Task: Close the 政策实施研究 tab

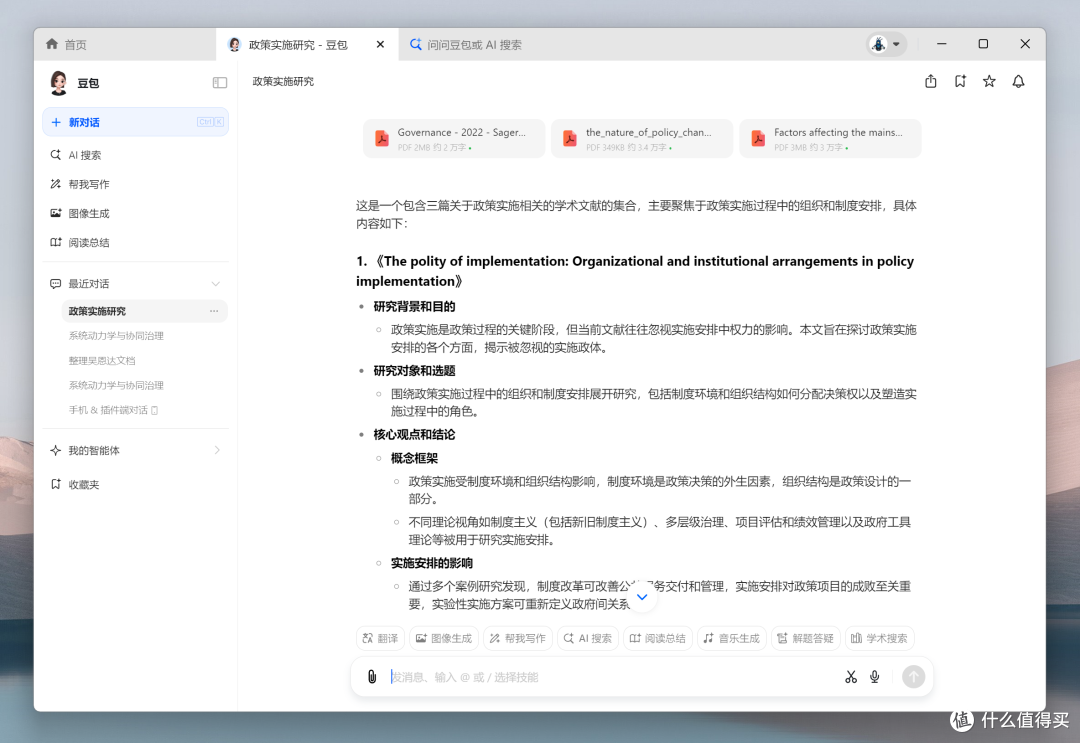Action: point(380,44)
